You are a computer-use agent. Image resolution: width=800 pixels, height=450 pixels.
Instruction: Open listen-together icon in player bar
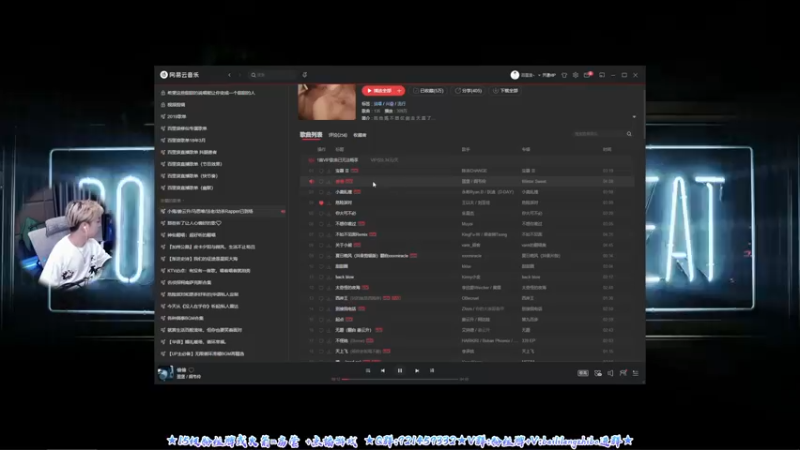[x=623, y=373]
